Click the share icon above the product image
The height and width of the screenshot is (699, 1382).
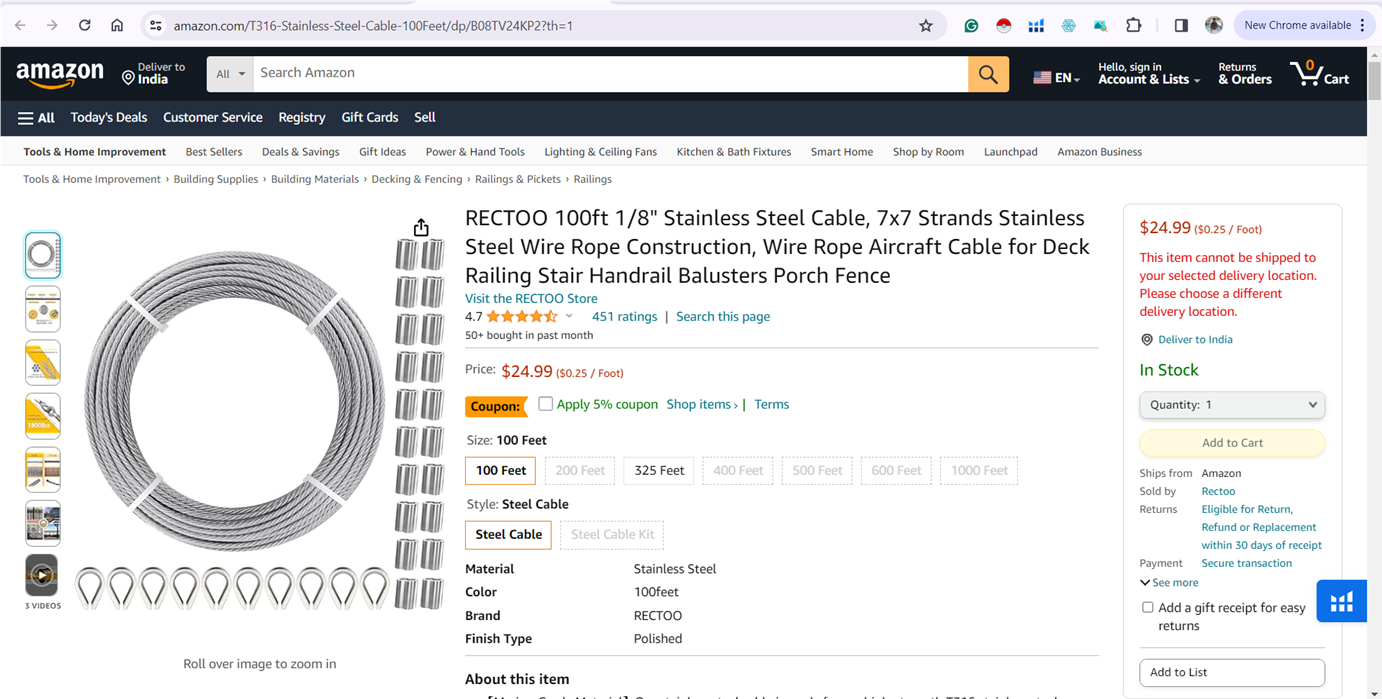[421, 228]
